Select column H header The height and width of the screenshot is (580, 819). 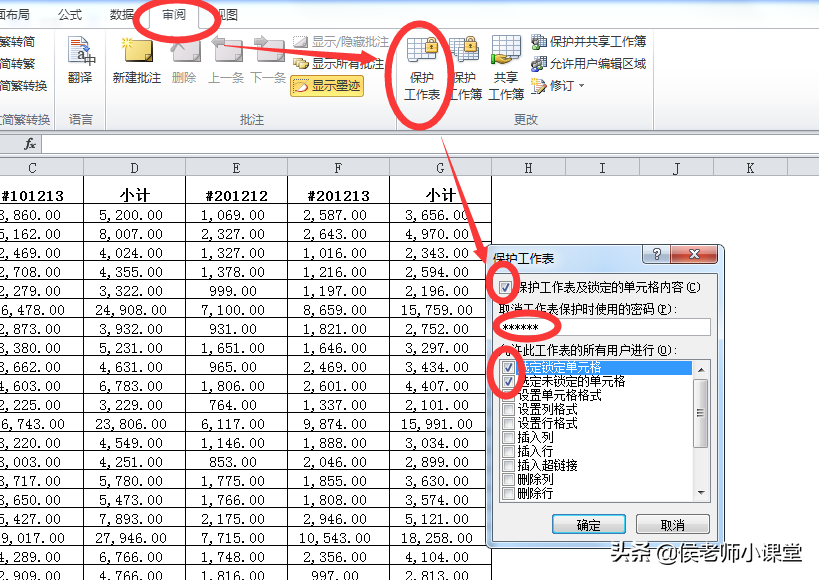point(528,168)
